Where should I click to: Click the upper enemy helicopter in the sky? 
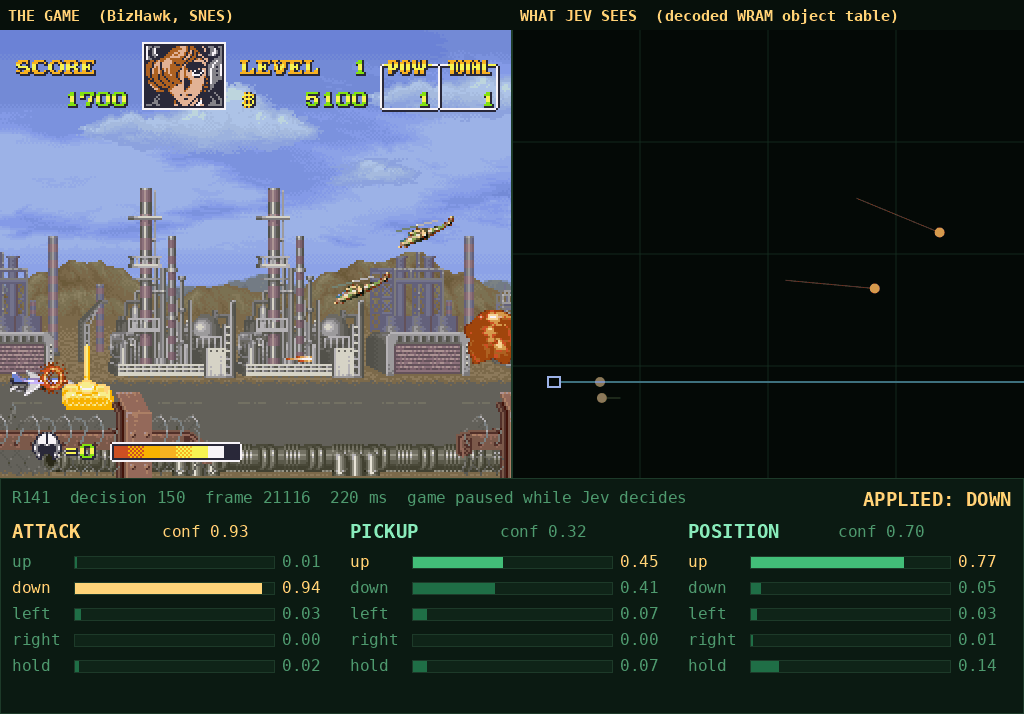click(x=425, y=231)
